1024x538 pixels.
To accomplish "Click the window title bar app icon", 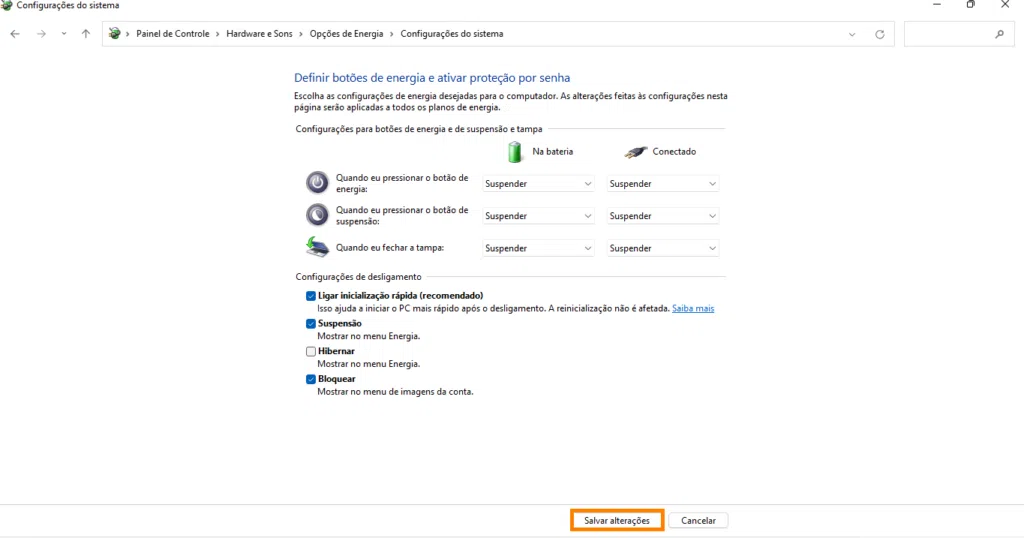I will click(7, 5).
